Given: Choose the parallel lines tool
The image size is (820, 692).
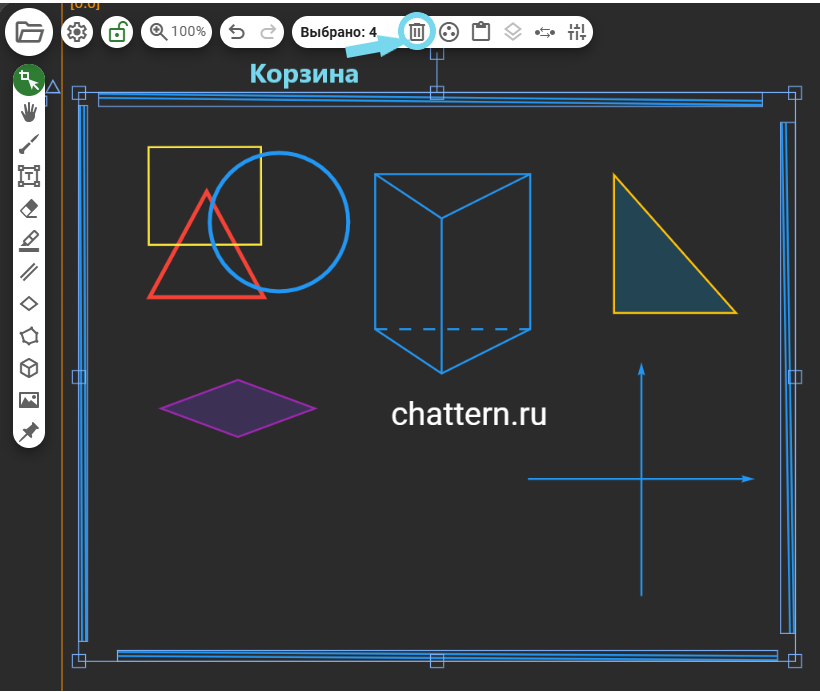Looking at the screenshot, I should (29, 271).
